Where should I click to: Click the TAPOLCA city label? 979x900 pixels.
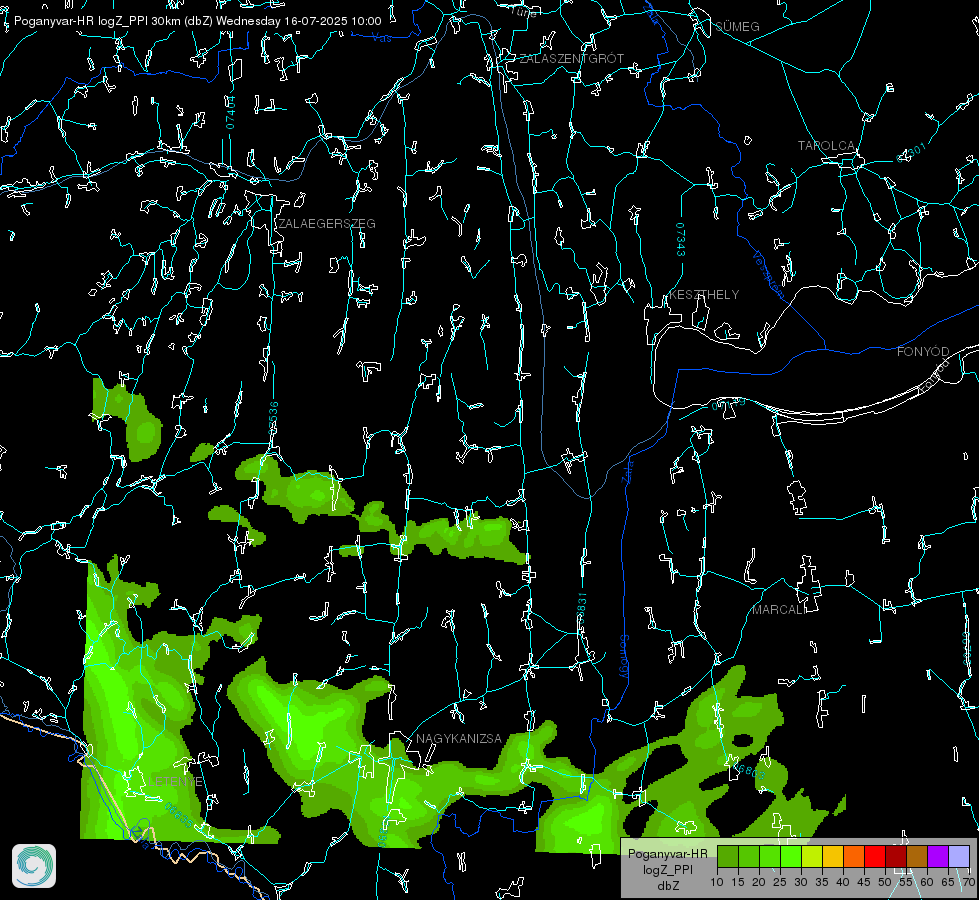827,146
